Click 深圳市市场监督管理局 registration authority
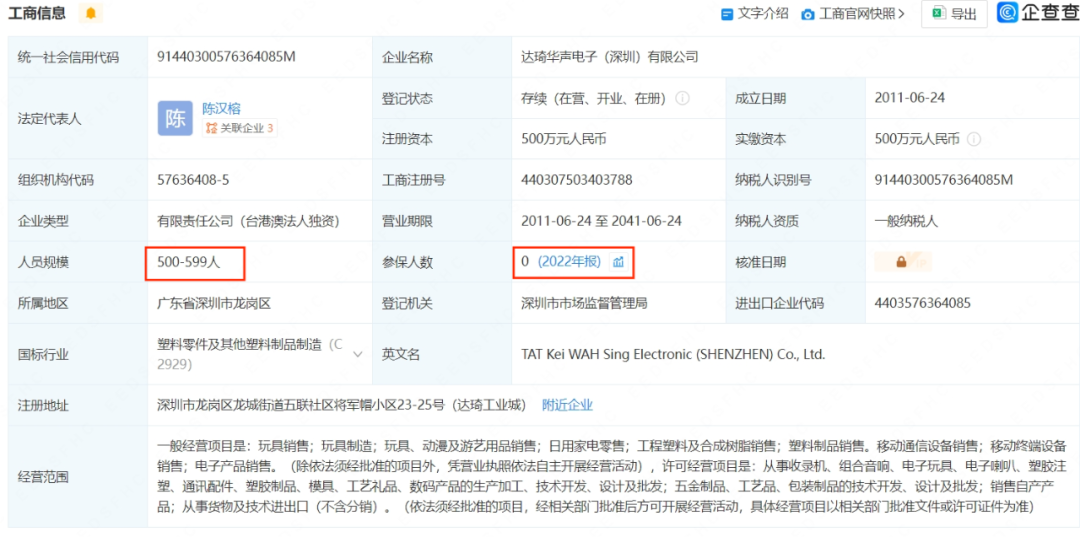This screenshot has height=537, width=1080. [584, 303]
